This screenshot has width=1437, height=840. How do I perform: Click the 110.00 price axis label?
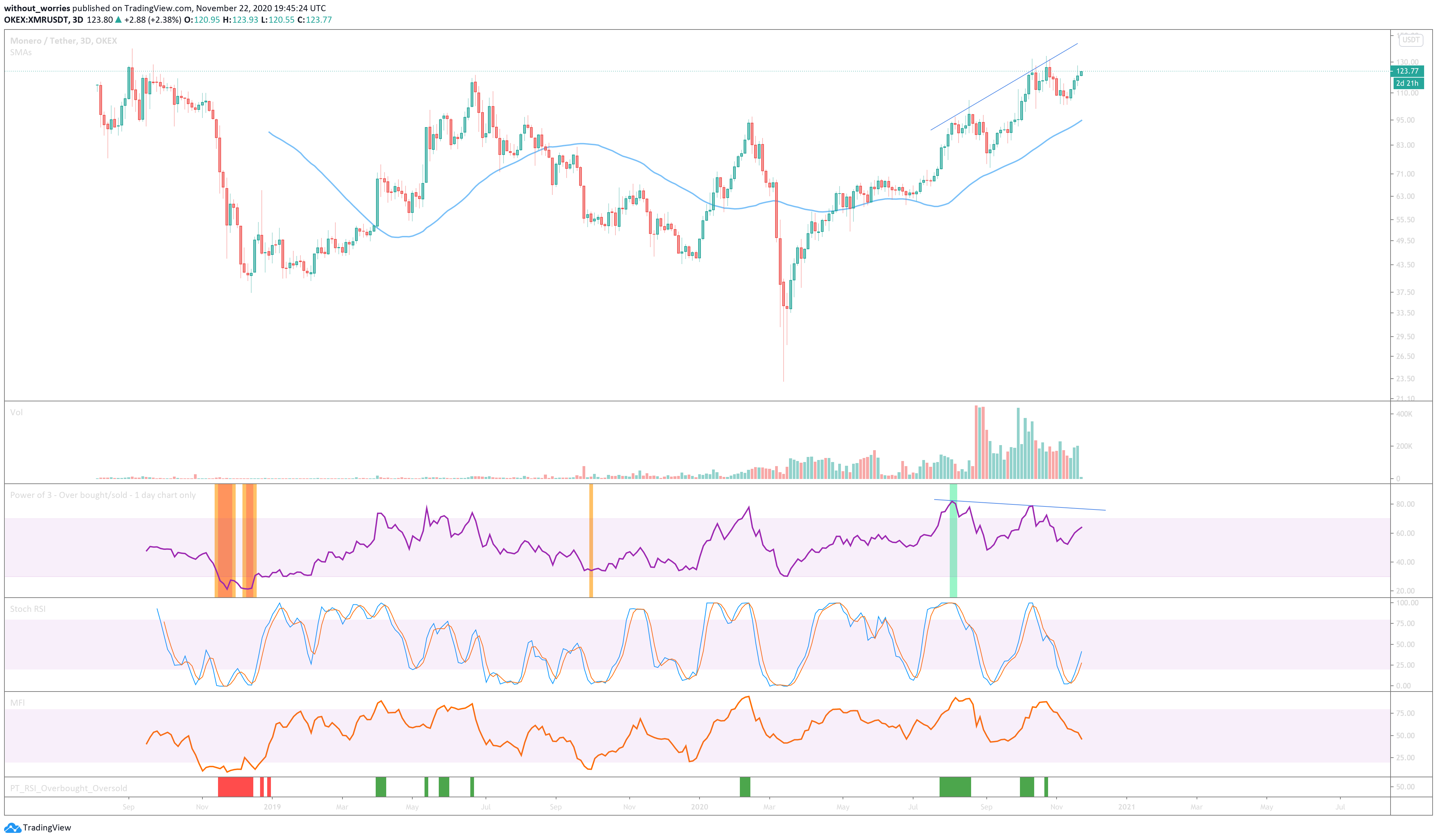(x=1407, y=93)
